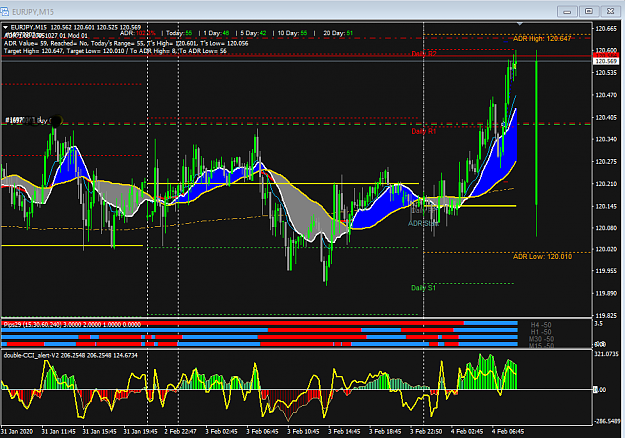Click the 5 Day: 42 ADR statistic

click(253, 33)
